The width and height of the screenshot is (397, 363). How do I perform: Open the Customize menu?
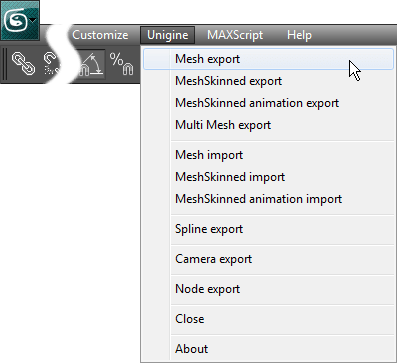coord(100,35)
